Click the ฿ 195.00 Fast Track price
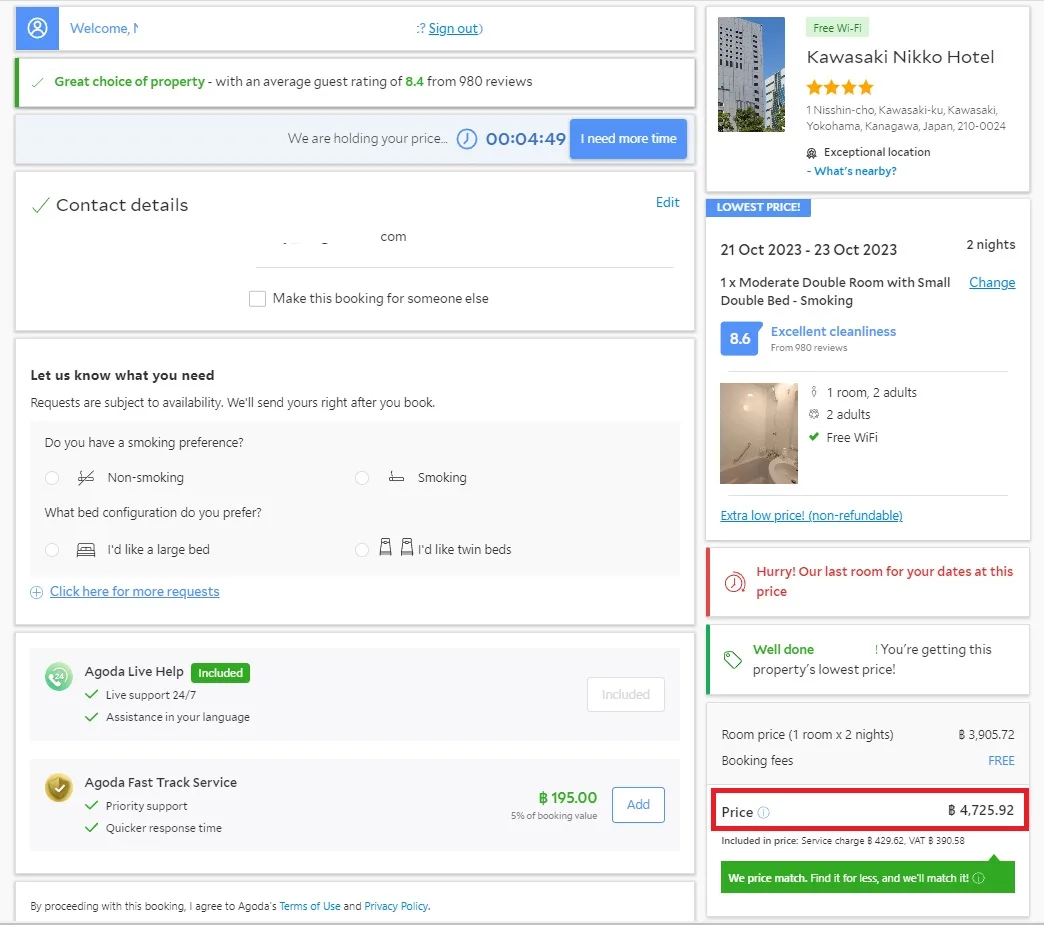The image size is (1044, 925). coord(567,798)
